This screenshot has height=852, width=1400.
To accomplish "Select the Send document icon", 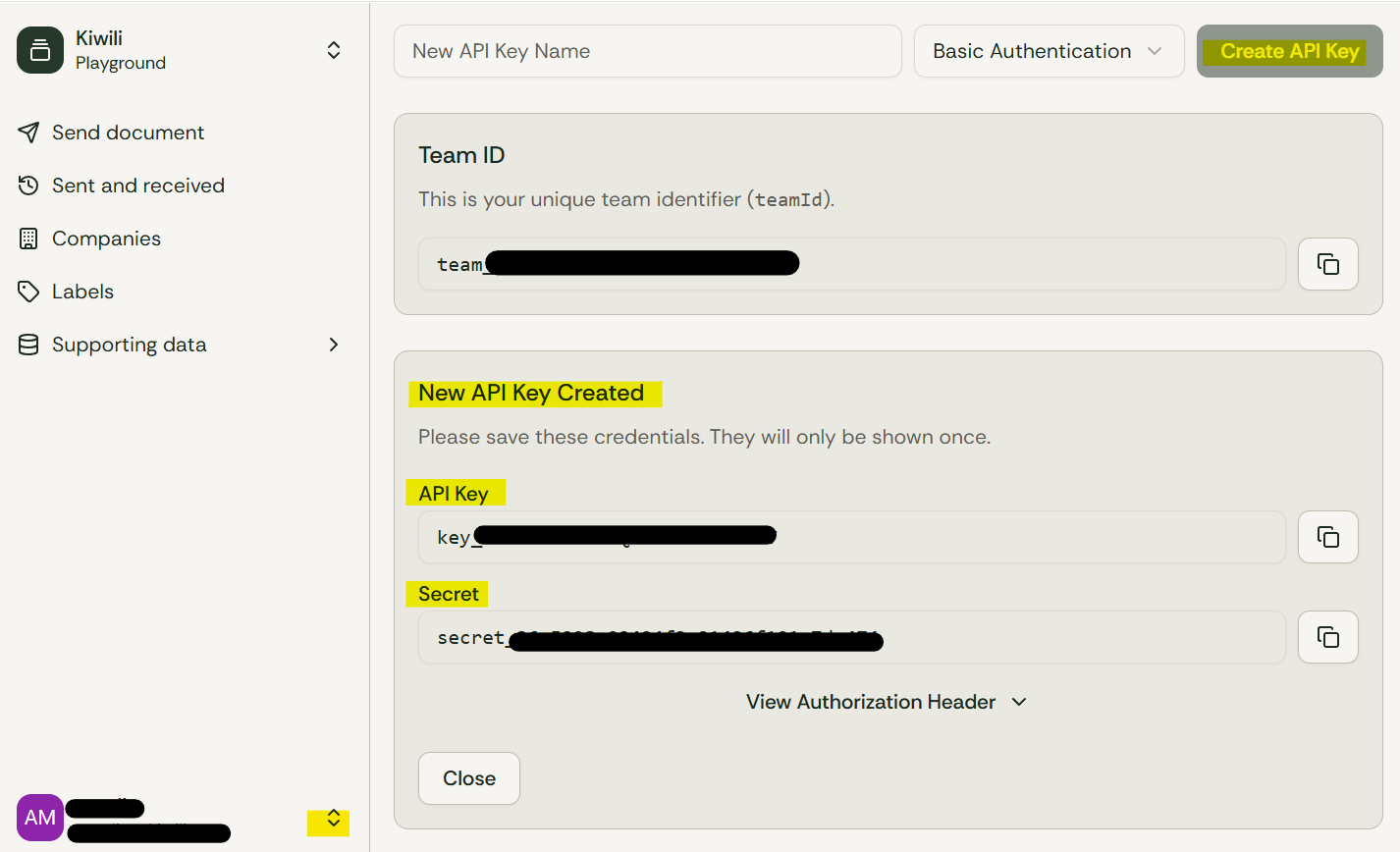I will click(x=28, y=132).
